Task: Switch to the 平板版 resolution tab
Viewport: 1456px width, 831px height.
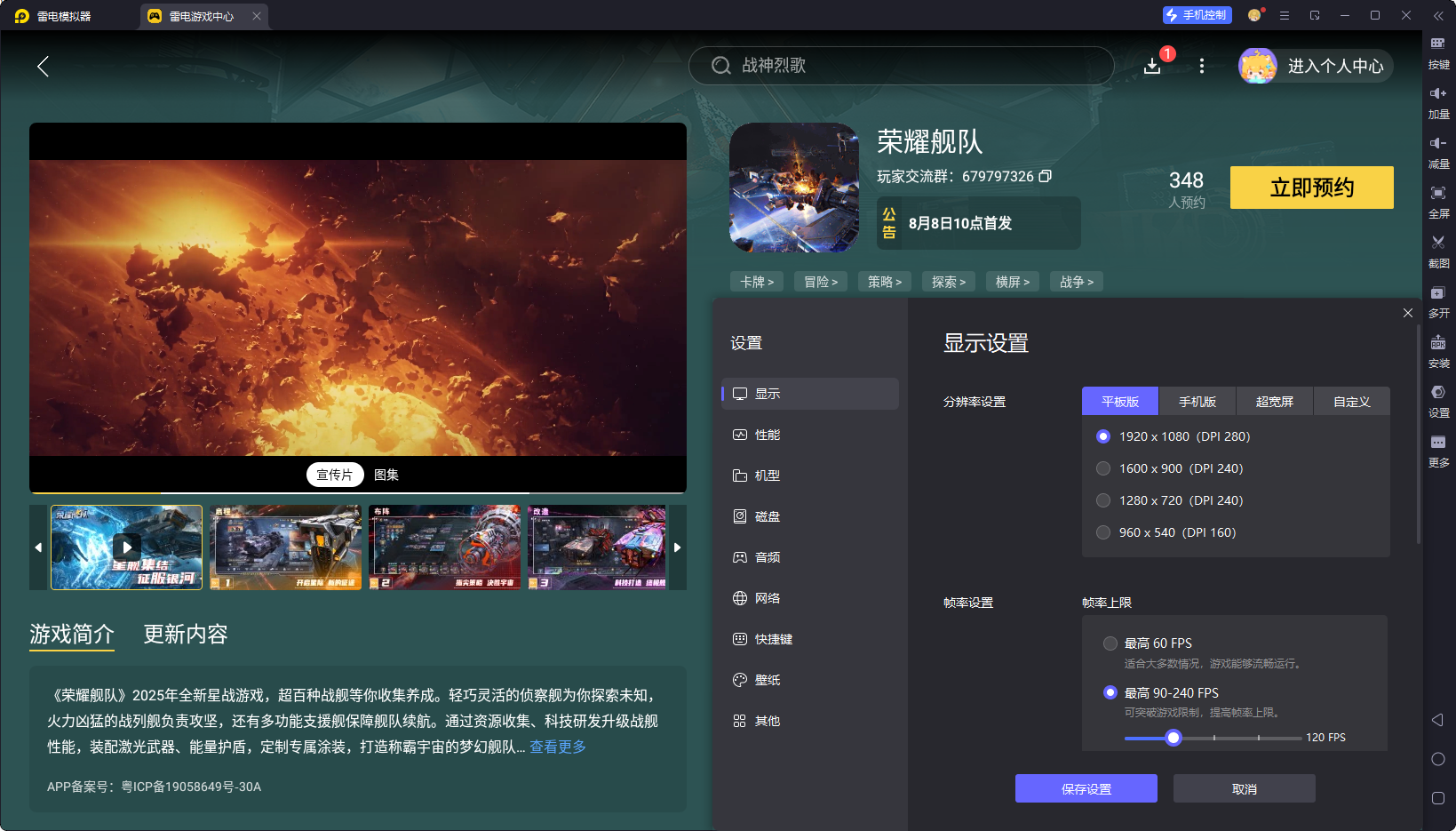Action: tap(1120, 402)
